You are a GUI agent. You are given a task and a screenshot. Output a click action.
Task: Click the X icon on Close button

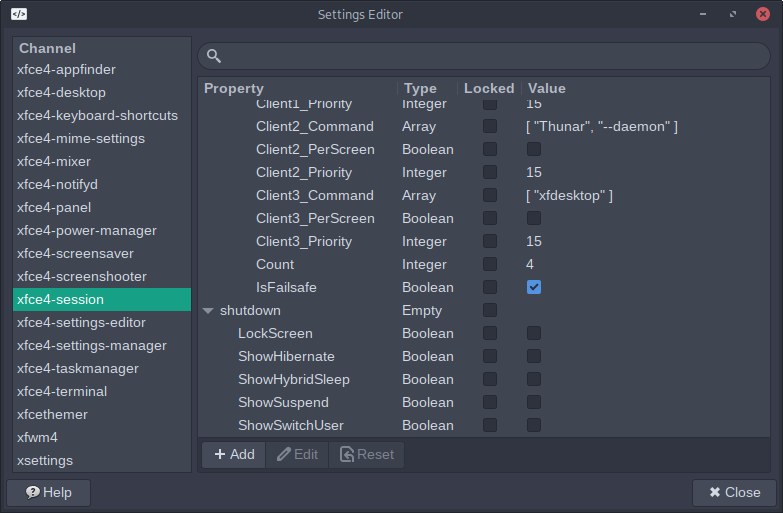[714, 493]
